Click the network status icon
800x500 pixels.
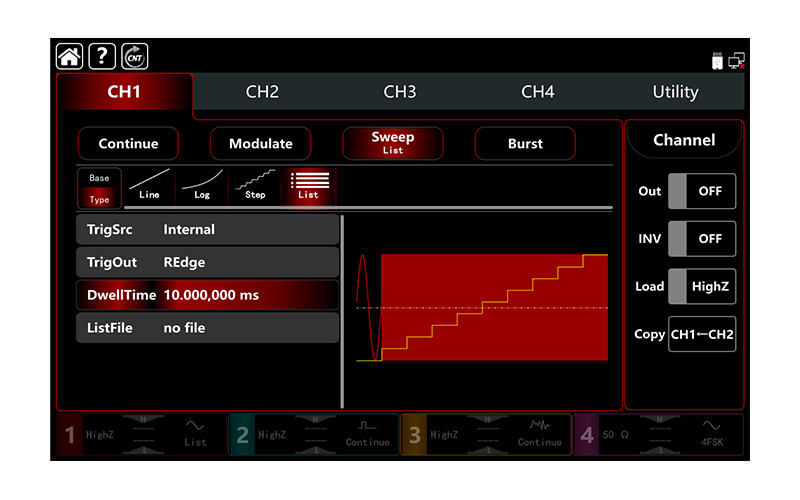point(737,60)
